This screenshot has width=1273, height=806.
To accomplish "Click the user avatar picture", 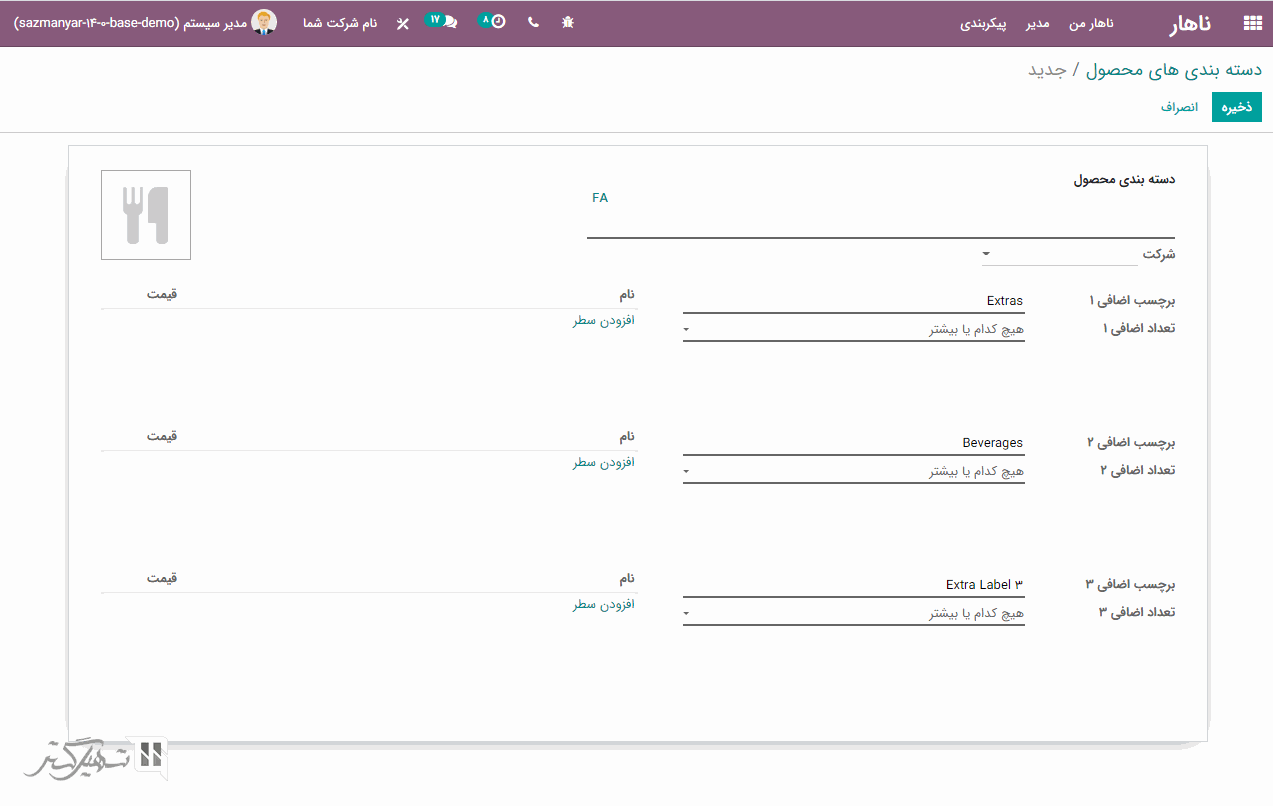I will pyautogui.click(x=264, y=22).
